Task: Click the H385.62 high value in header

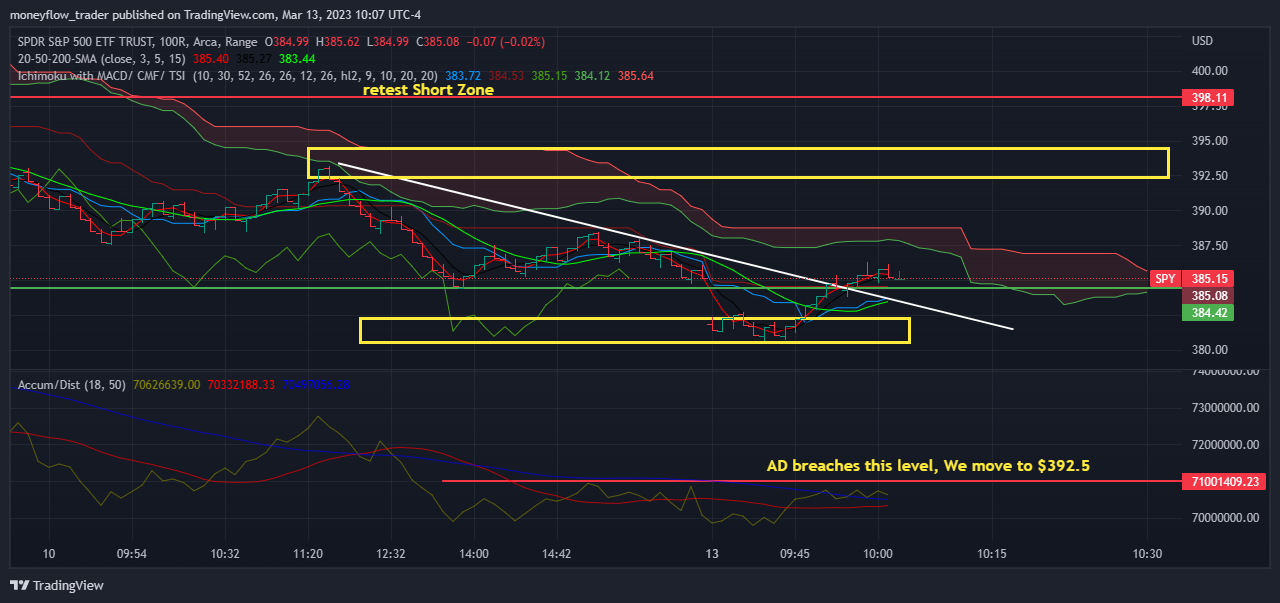Action: [338, 41]
